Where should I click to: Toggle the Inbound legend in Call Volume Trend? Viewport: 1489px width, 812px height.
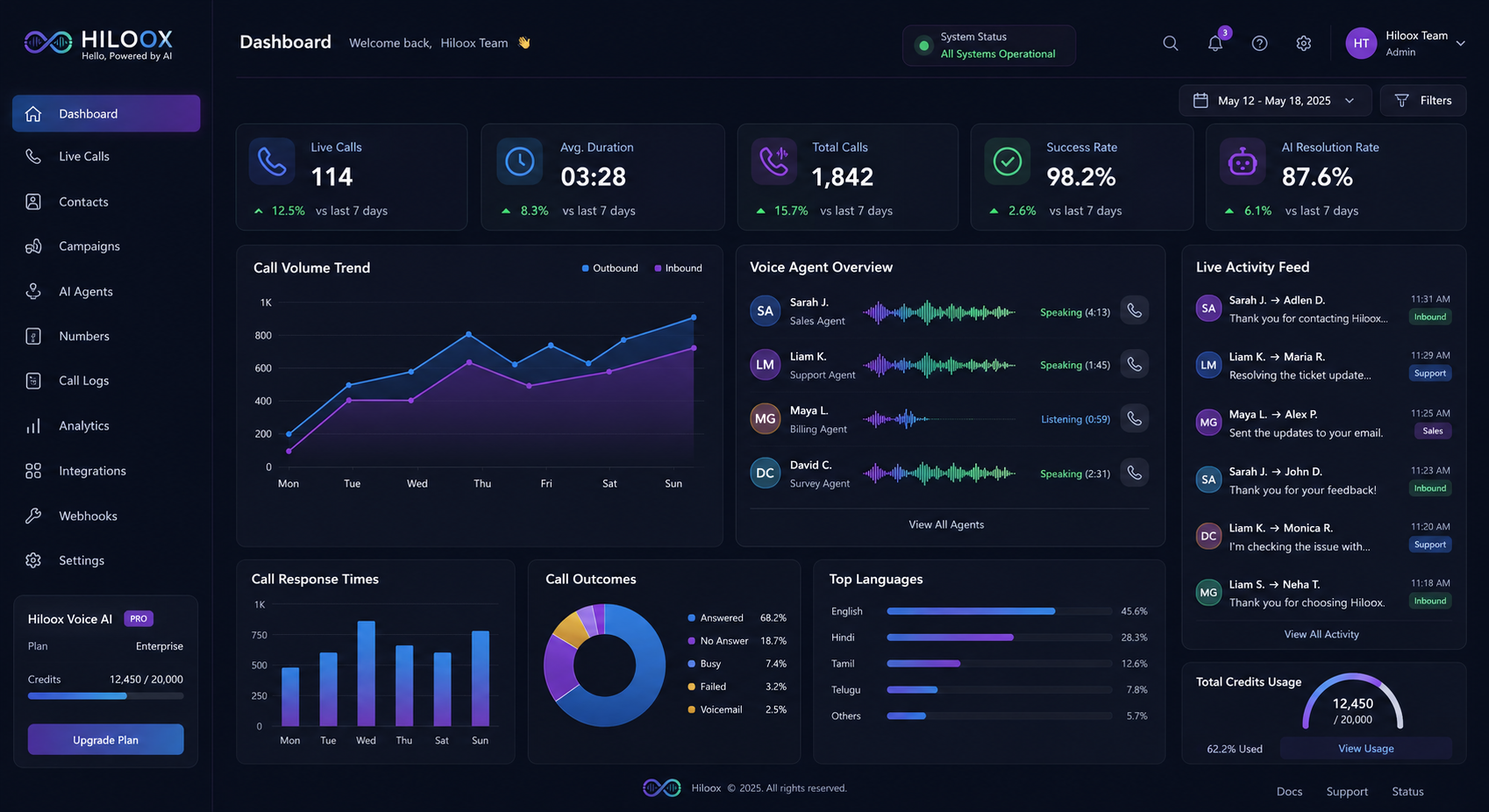(x=679, y=268)
